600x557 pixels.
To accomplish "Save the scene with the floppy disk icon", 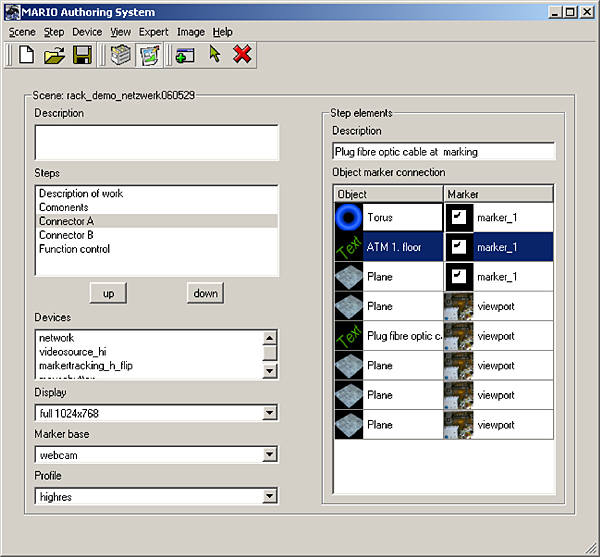I will (x=82, y=55).
